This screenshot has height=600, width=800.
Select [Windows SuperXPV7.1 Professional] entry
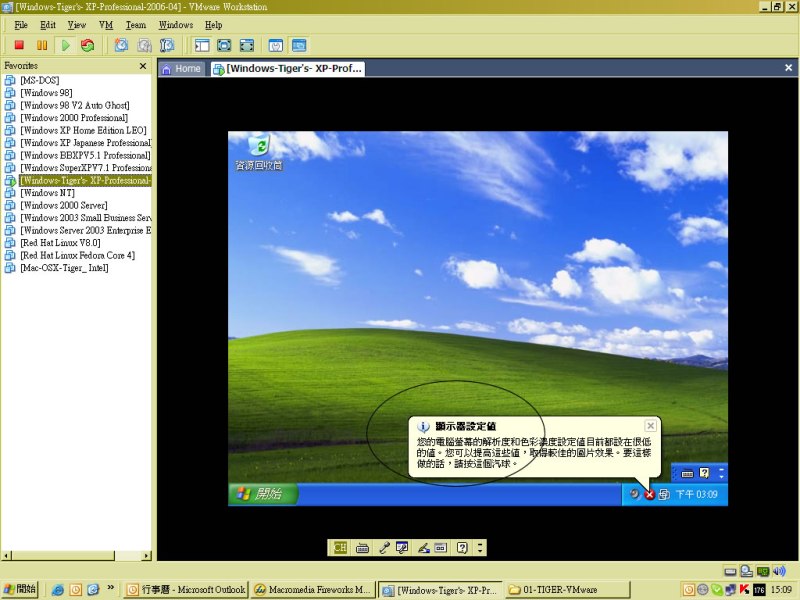click(x=85, y=168)
